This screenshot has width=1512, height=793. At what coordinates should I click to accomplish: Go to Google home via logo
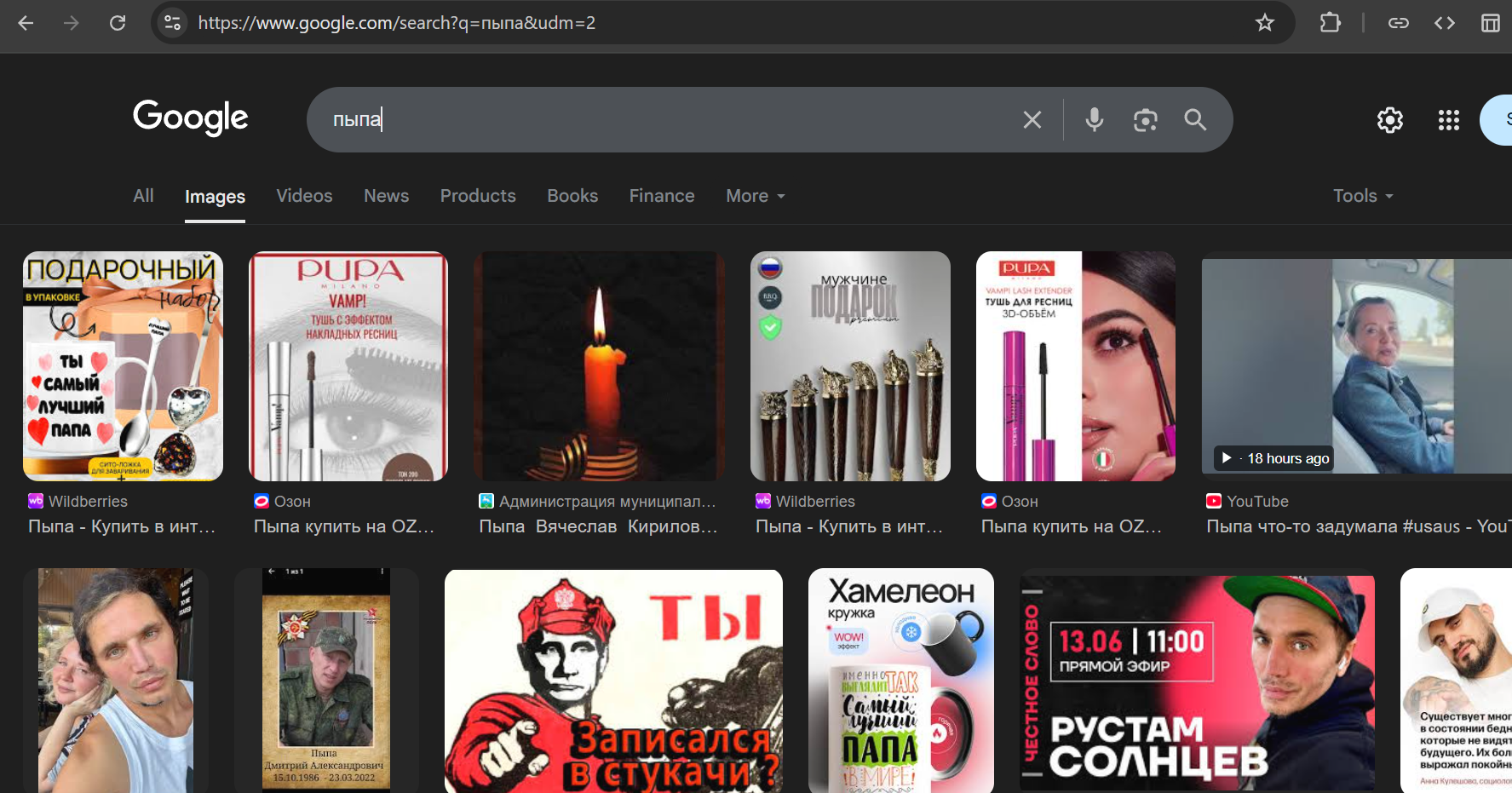[x=190, y=118]
